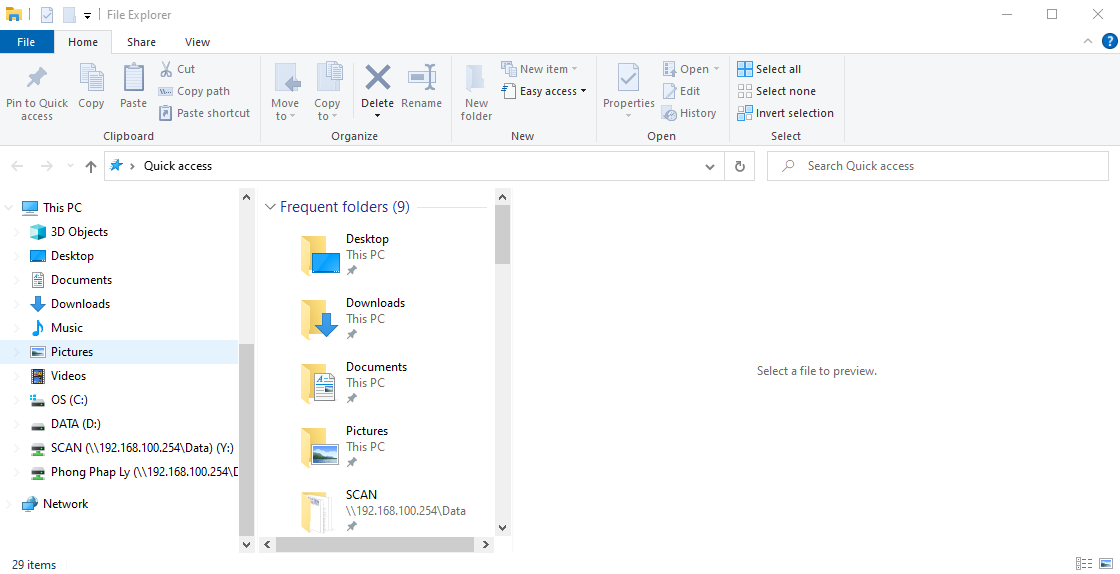Switch to details view icon in status bar
Image resolution: width=1120 pixels, height=574 pixels.
(x=1084, y=564)
